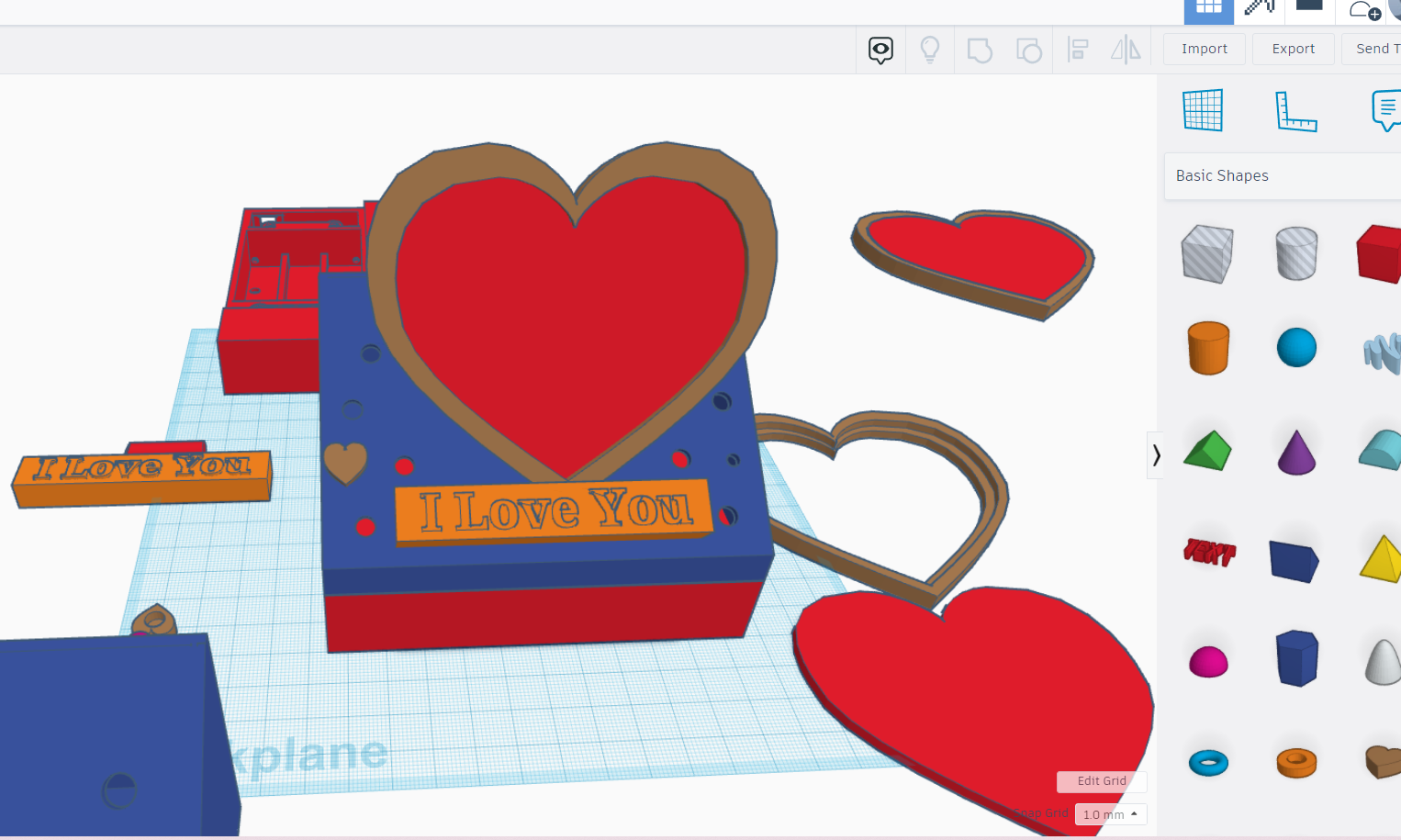Select the Ruler tool icon
The height and width of the screenshot is (840, 1401).
1296,111
